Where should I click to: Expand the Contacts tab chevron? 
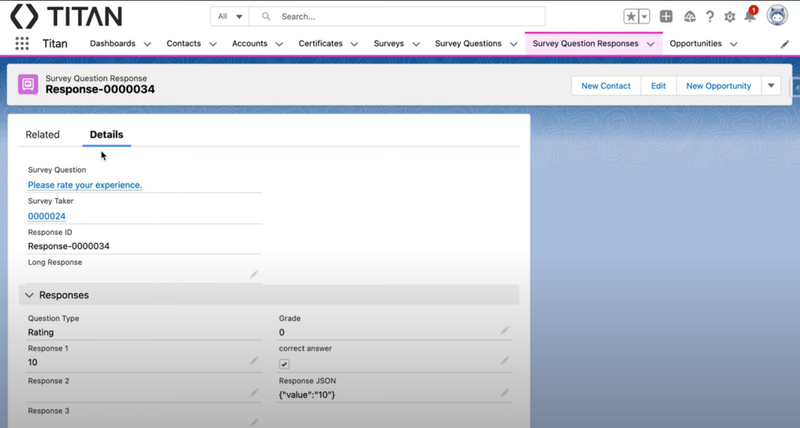(213, 44)
